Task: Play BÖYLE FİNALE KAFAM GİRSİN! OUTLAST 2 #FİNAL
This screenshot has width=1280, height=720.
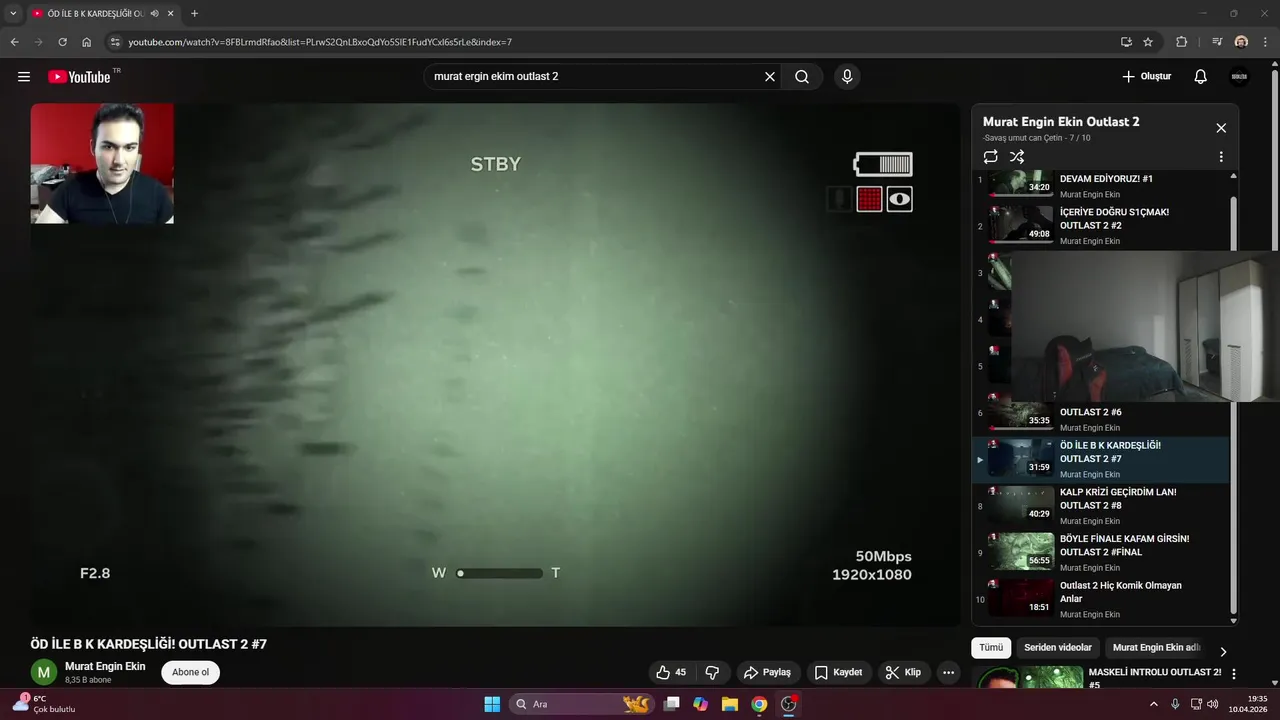Action: (x=1102, y=553)
